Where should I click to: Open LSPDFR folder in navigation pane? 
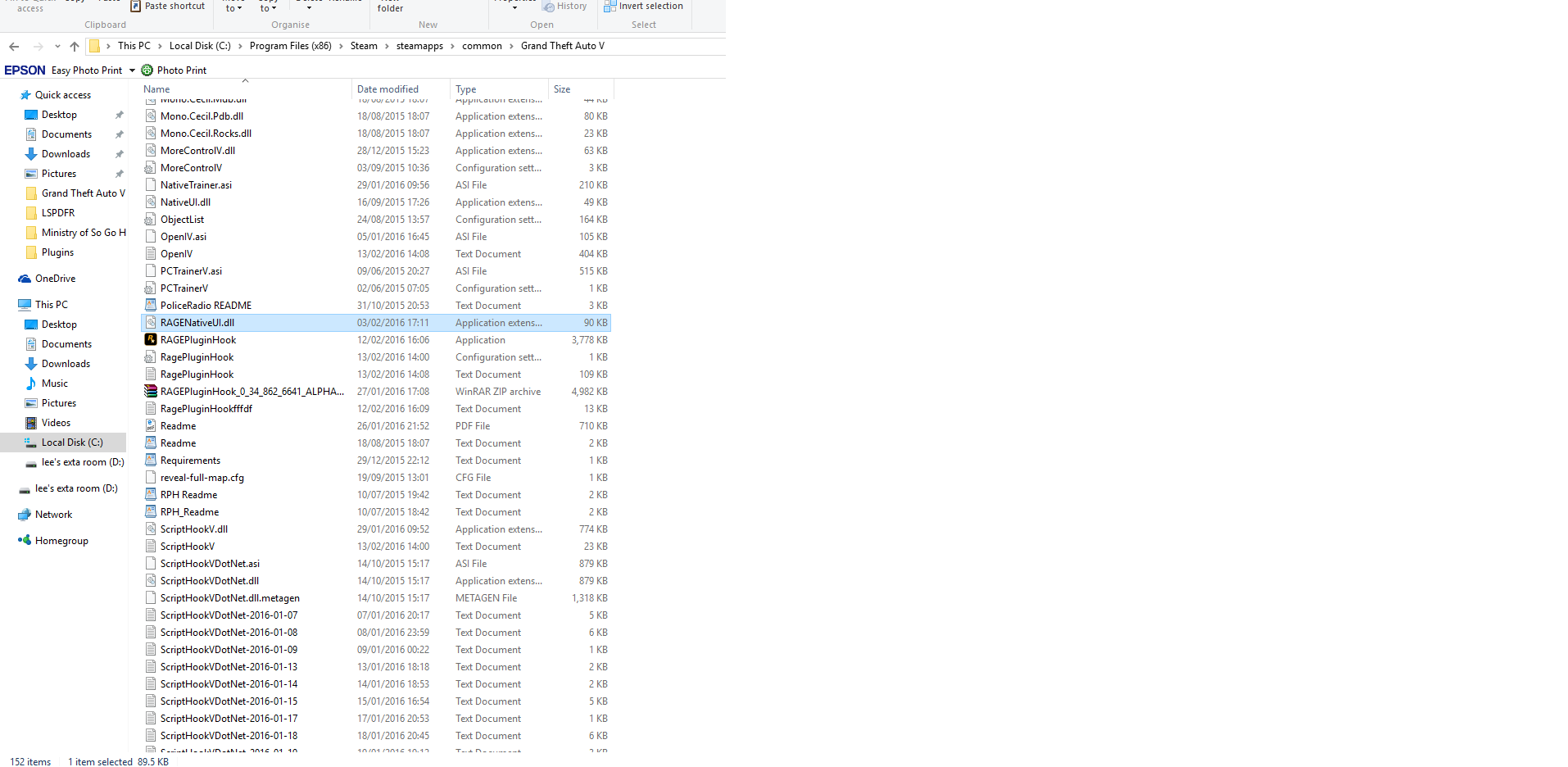(58, 213)
